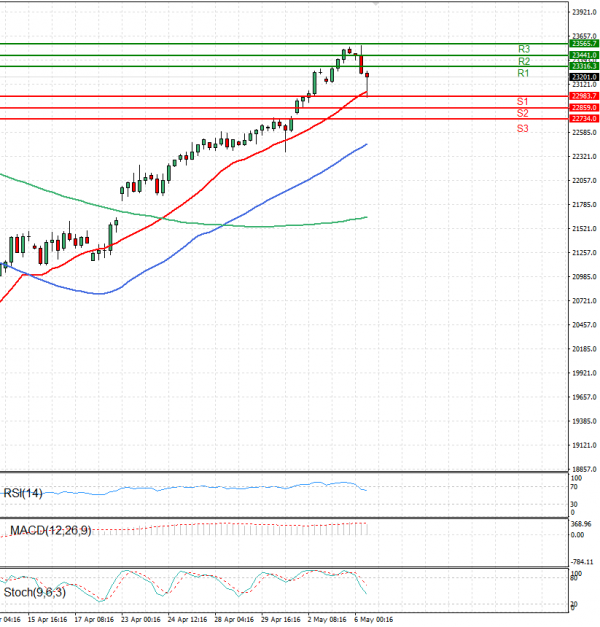Click the 22057.0 axis value

point(584,181)
